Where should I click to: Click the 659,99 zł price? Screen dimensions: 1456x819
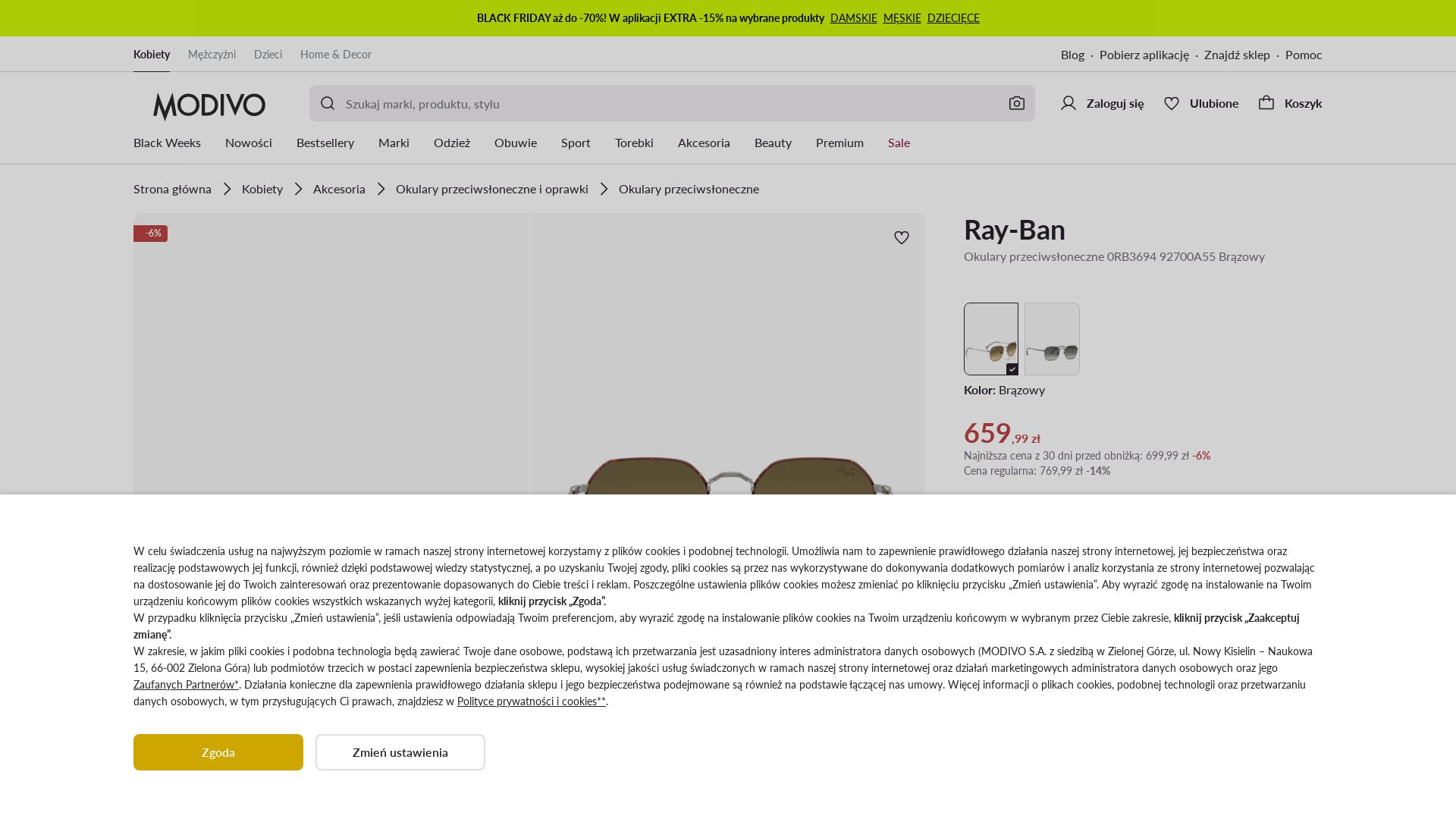point(1002,433)
